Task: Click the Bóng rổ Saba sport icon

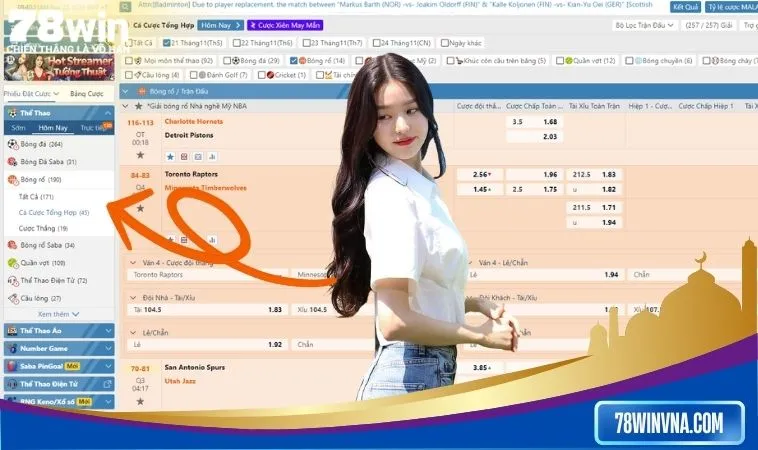Action: point(13,245)
